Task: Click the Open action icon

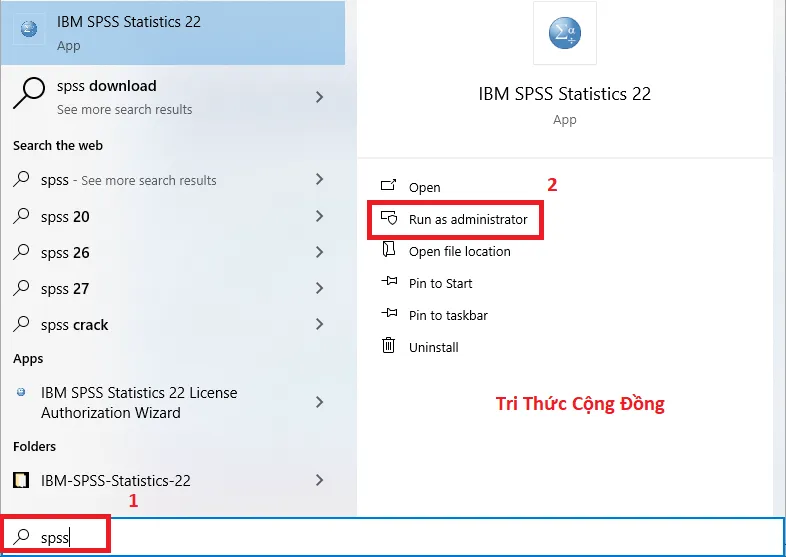Action: 388,185
